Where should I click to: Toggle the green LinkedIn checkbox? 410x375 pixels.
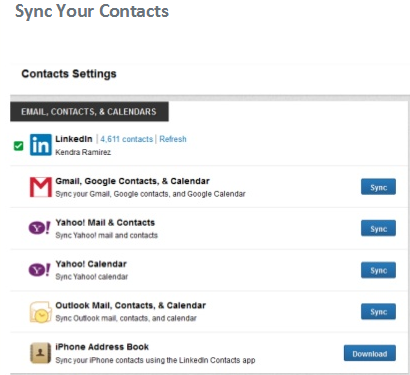19,146
